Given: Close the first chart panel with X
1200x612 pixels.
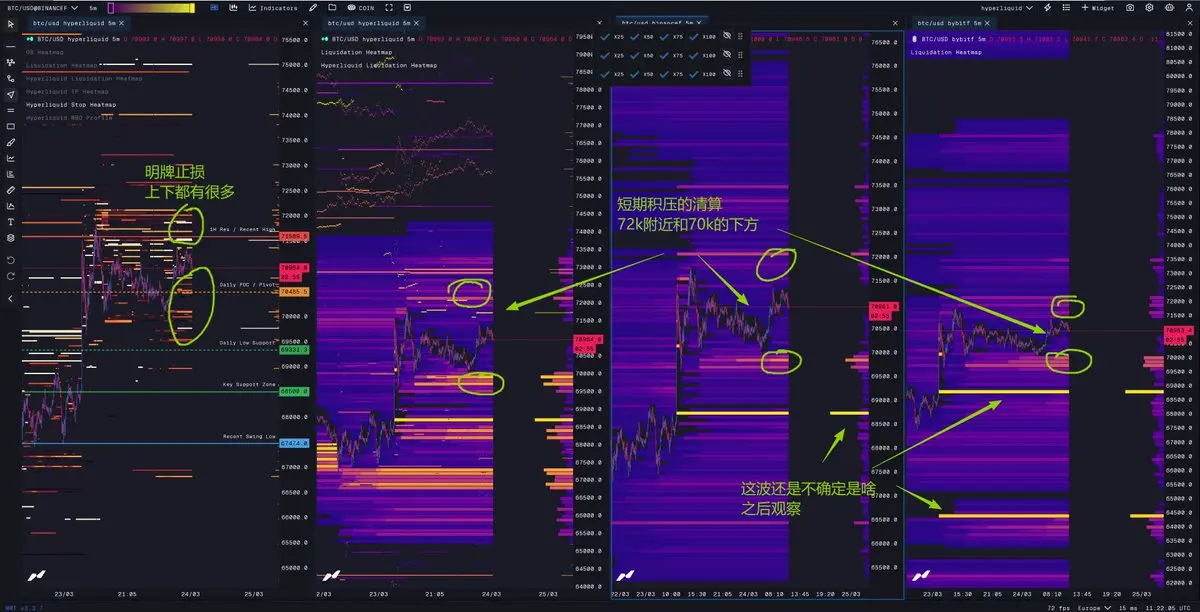Looking at the screenshot, I should tap(306, 23).
